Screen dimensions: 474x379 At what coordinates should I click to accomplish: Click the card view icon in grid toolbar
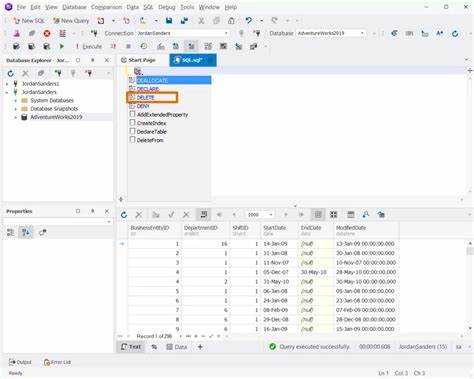point(333,215)
